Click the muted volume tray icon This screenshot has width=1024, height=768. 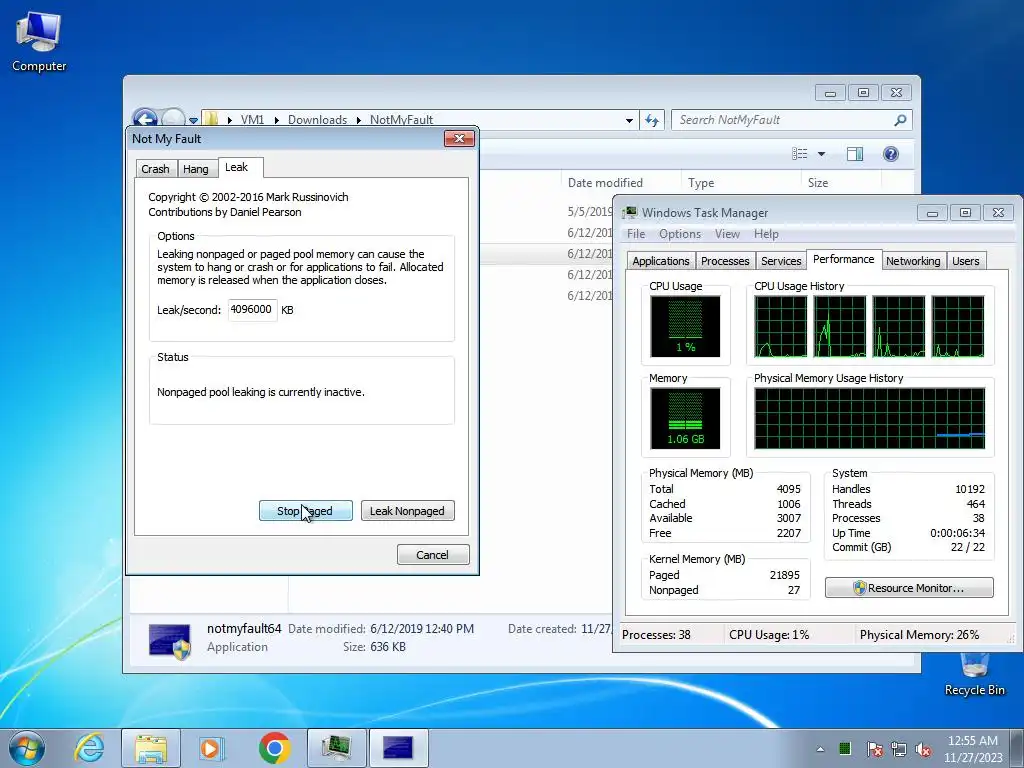pos(923,749)
